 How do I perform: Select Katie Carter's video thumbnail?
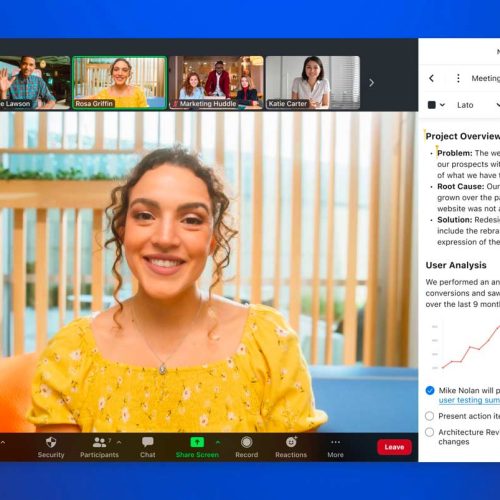click(313, 83)
